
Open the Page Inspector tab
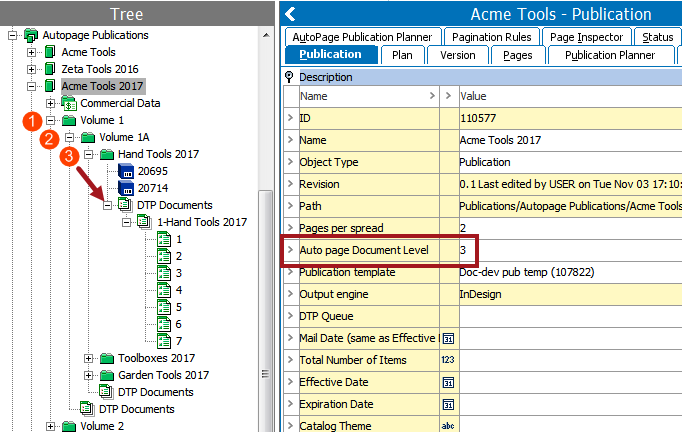point(586,37)
